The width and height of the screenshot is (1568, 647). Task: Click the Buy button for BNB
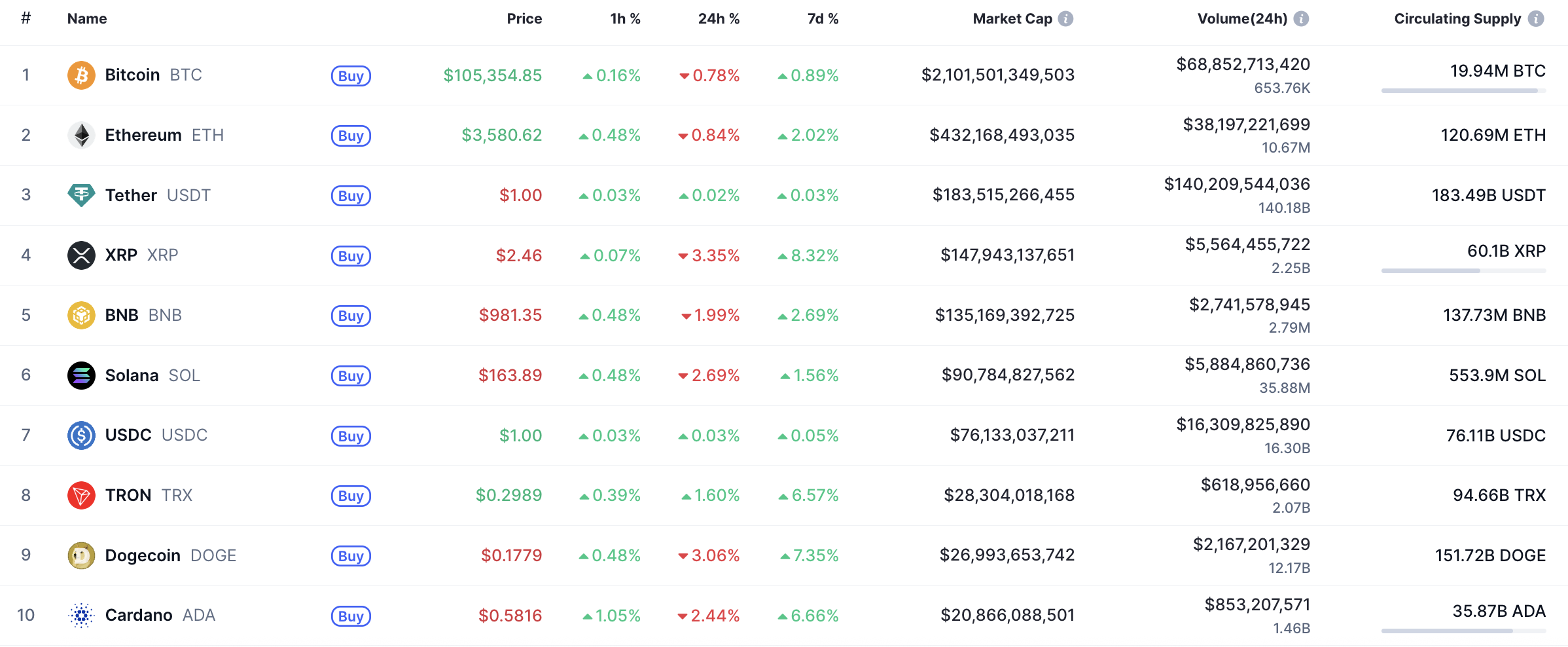pyautogui.click(x=351, y=316)
